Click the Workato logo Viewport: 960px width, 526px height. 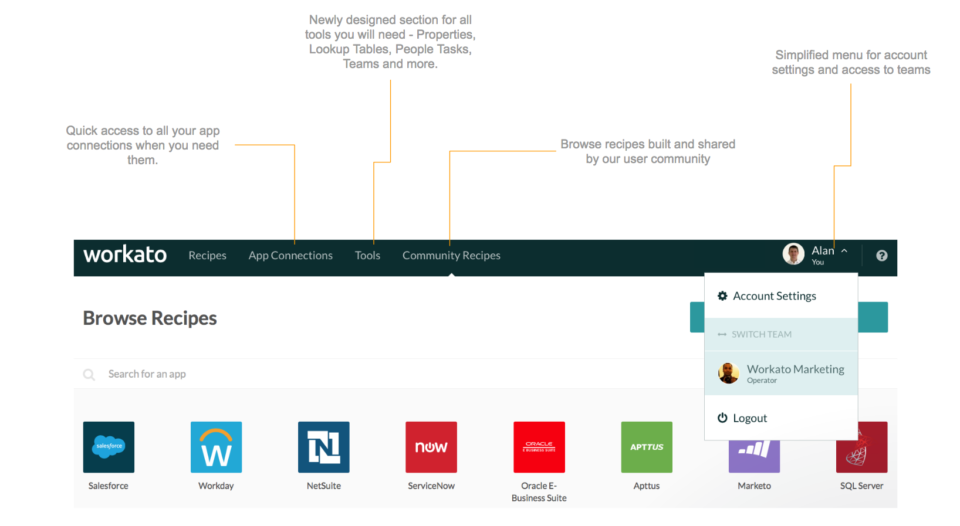point(125,255)
